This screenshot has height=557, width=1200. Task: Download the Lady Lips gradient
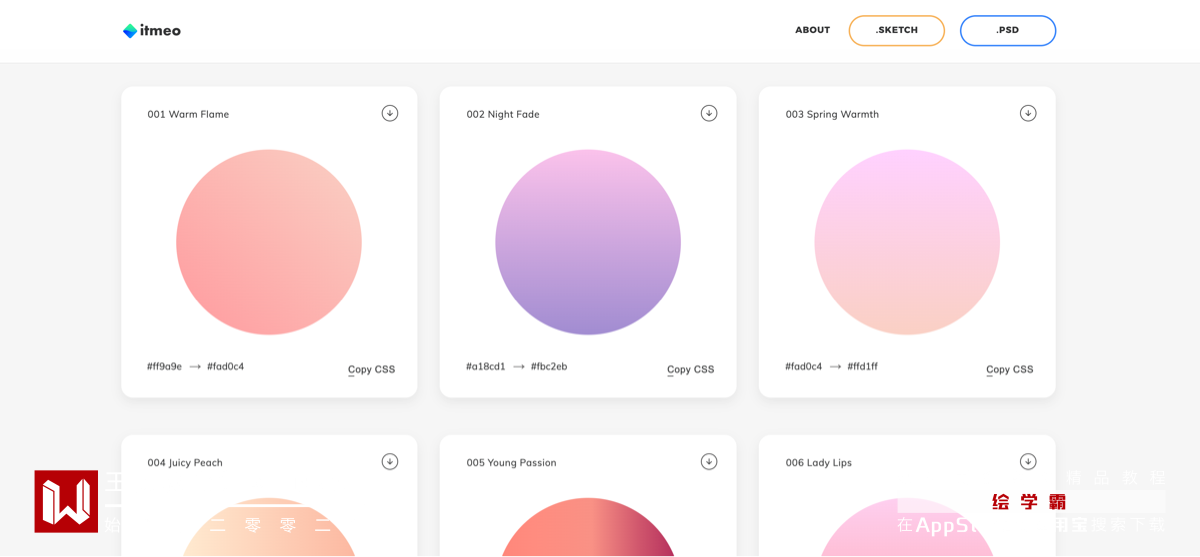pyautogui.click(x=1028, y=461)
